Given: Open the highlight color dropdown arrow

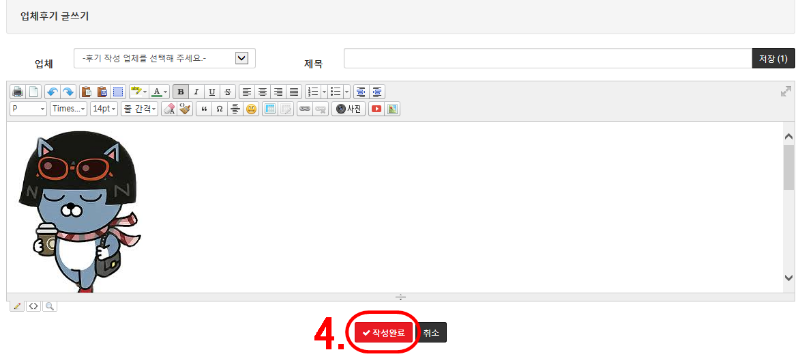Looking at the screenshot, I should pos(145,92).
